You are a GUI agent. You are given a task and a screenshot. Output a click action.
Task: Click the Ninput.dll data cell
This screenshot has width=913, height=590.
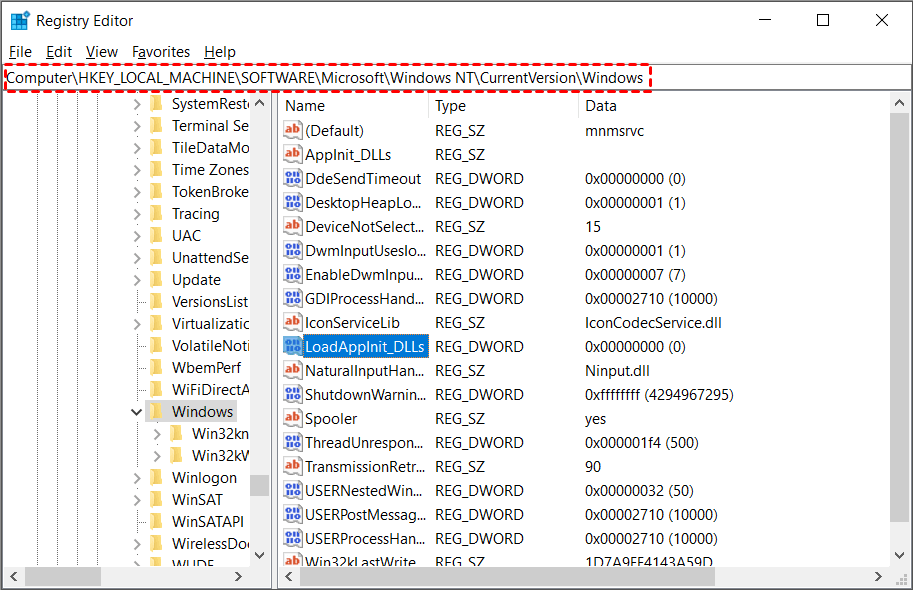pos(617,371)
